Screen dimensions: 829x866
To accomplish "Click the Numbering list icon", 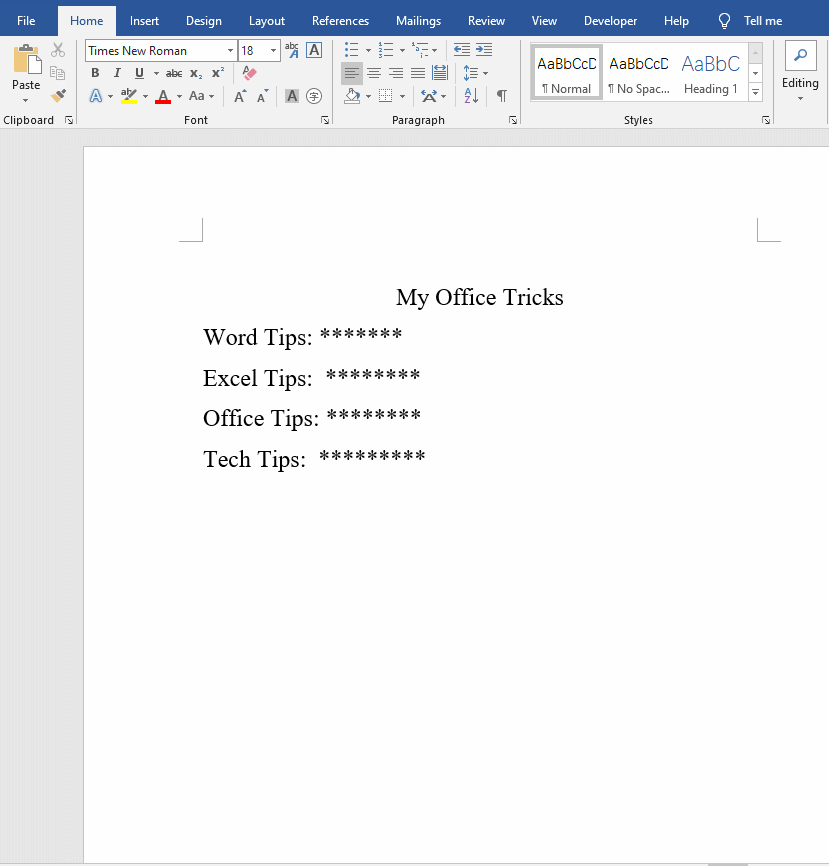I will [x=386, y=50].
